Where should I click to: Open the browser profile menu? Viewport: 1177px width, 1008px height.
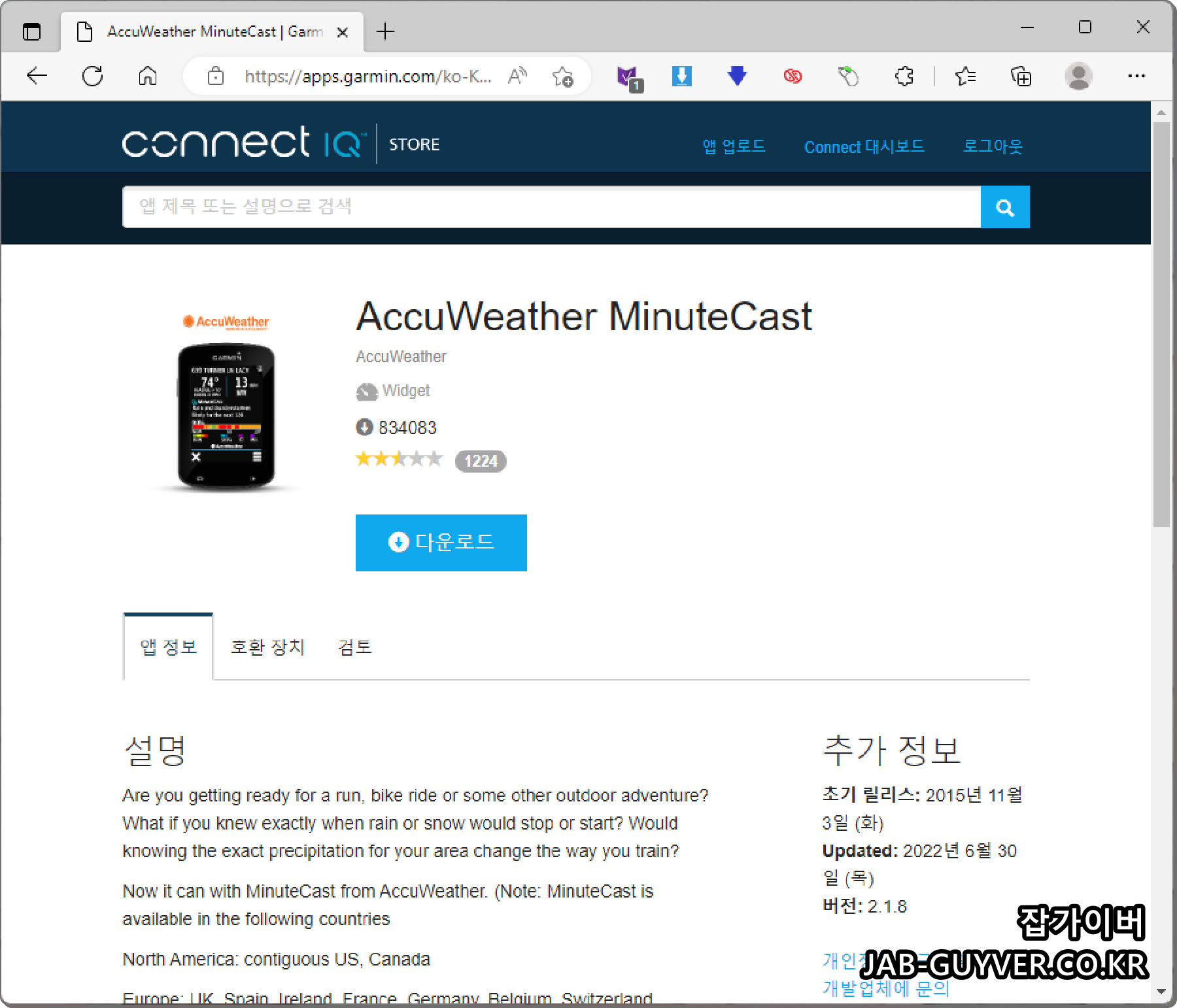point(1079,76)
